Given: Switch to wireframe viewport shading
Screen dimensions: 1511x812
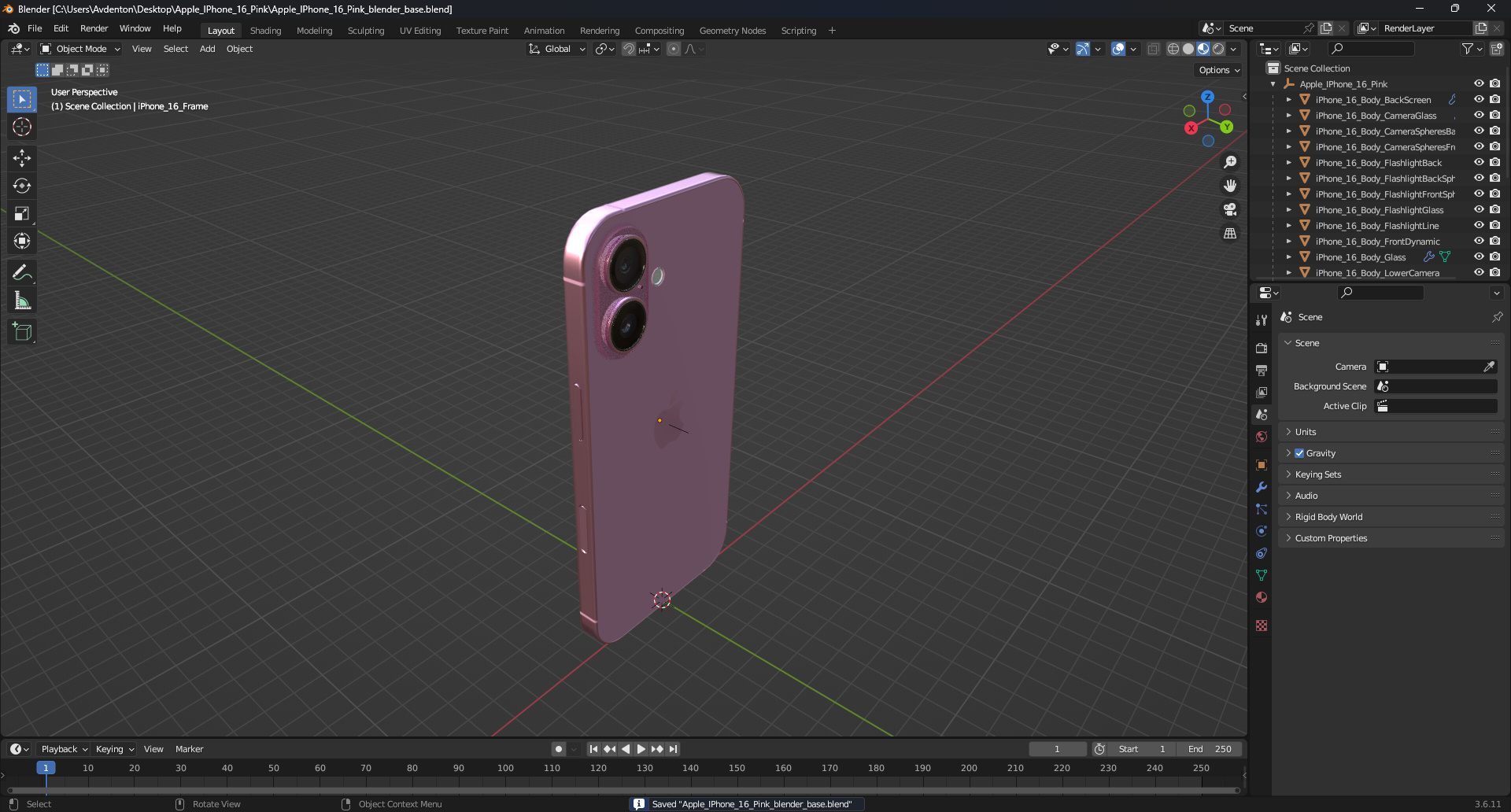Looking at the screenshot, I should pos(1173,49).
